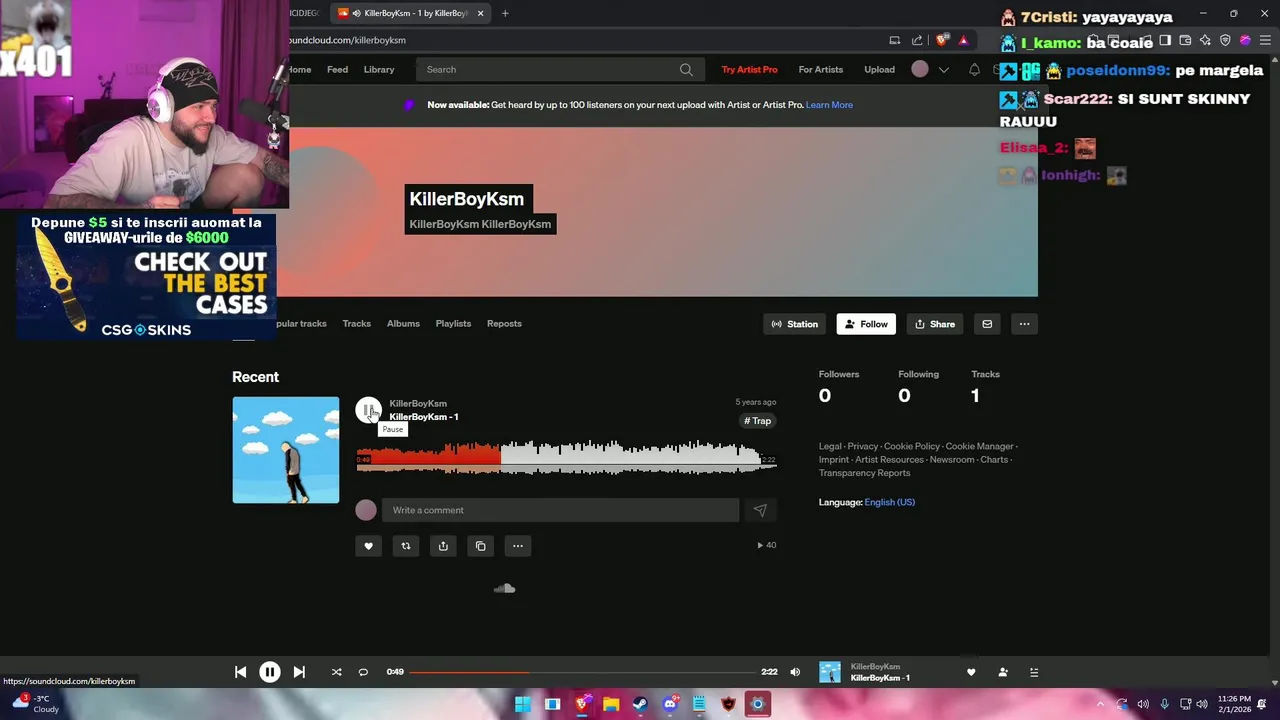
Task: Open profile more options ellipsis
Action: click(x=1024, y=324)
